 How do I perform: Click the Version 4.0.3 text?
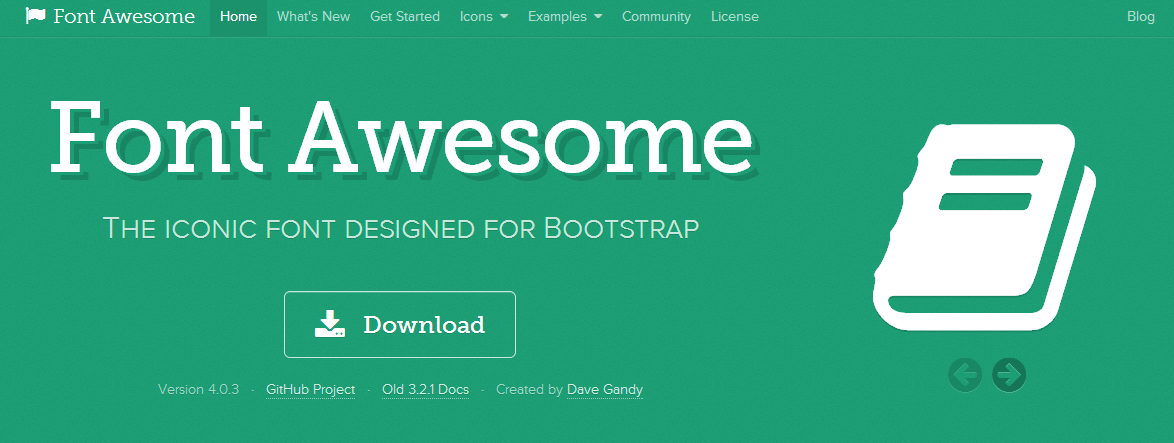[x=198, y=390]
